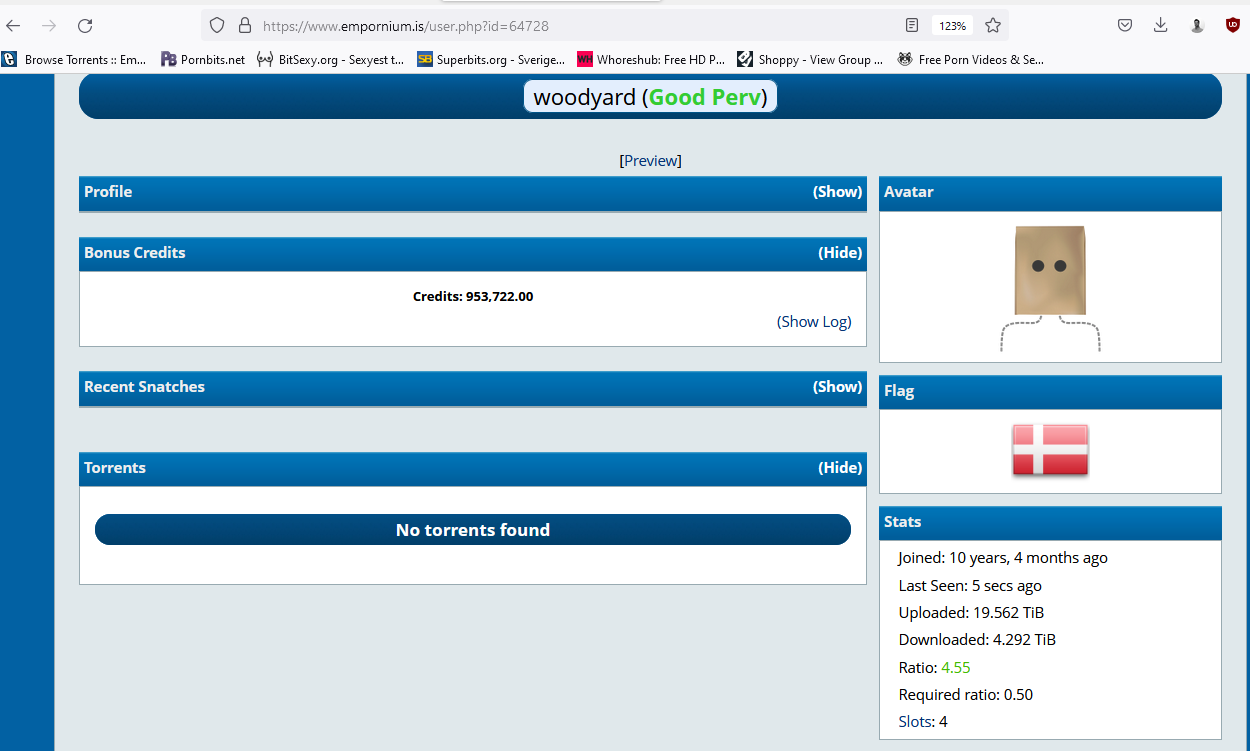Image resolution: width=1250 pixels, height=751 pixels.
Task: Open the Preview link
Action: point(652,161)
